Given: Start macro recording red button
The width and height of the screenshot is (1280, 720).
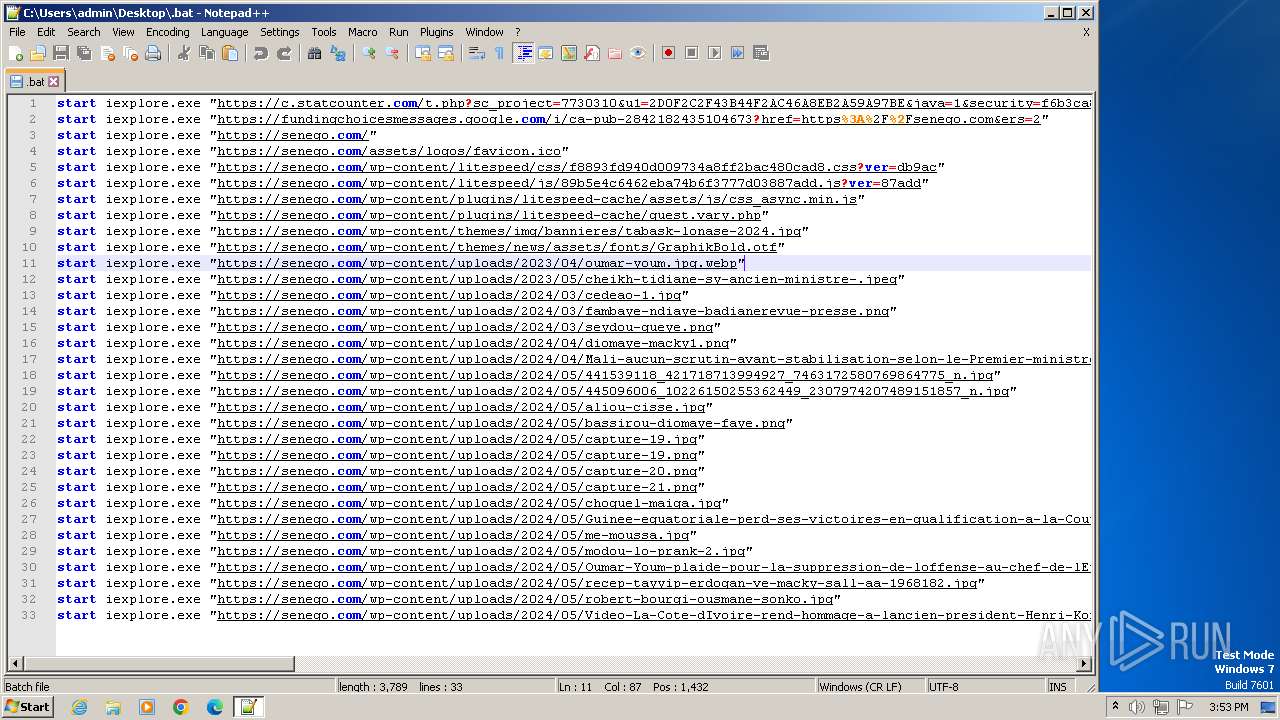Looking at the screenshot, I should [x=669, y=53].
